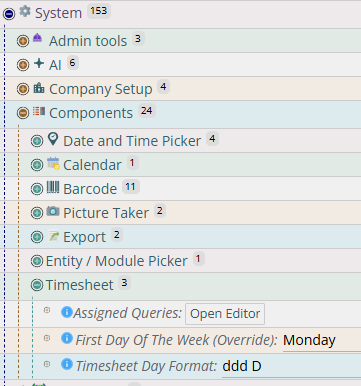Select the Export label

click(x=84, y=237)
